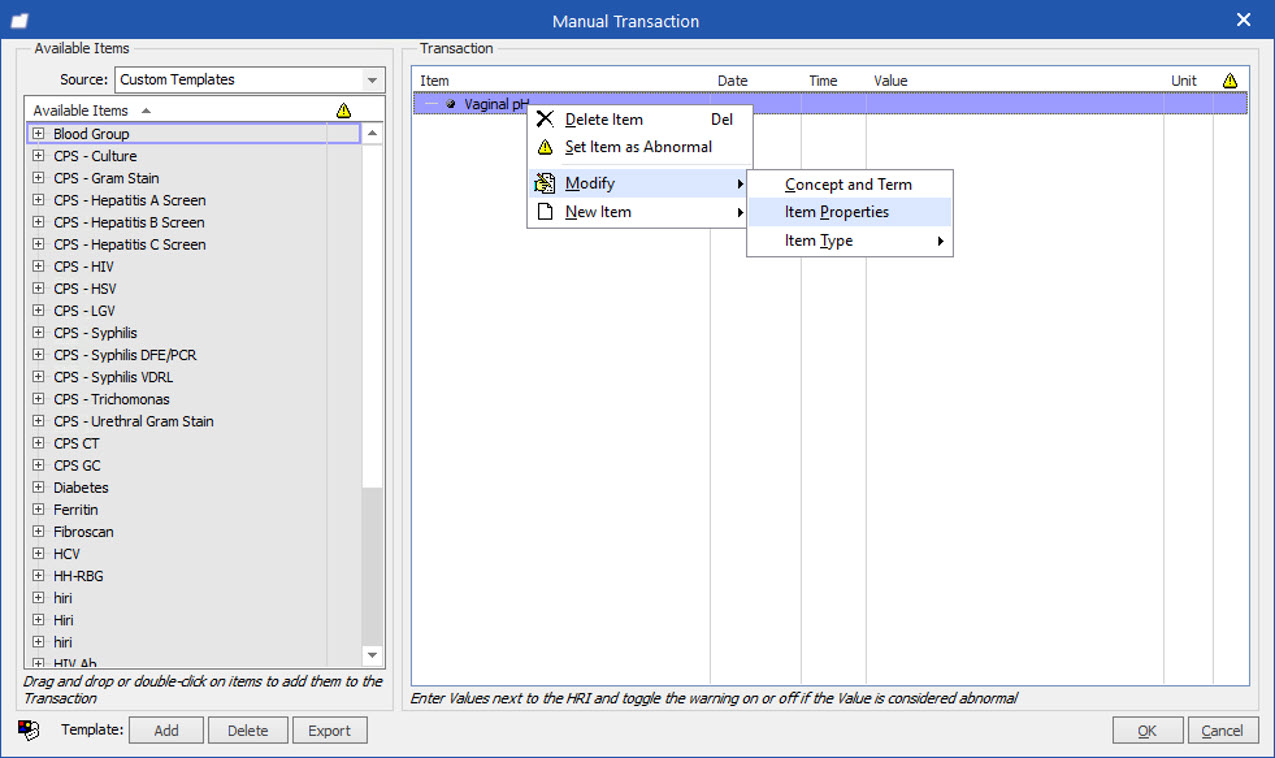Click the Delete Item scissors icon in context menu
The image size is (1275, 758).
coord(545,119)
